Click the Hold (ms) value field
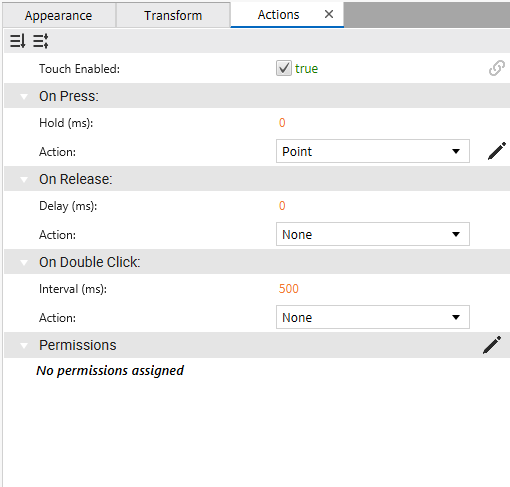The height and width of the screenshot is (487, 510). coord(282,123)
